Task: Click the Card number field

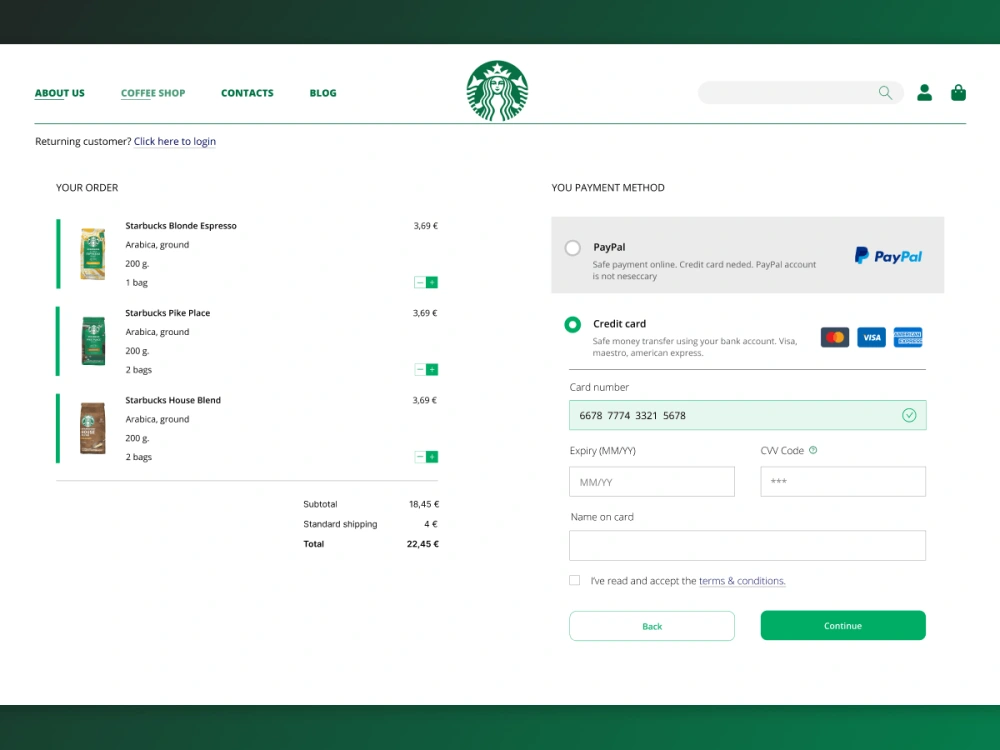Action: click(747, 415)
